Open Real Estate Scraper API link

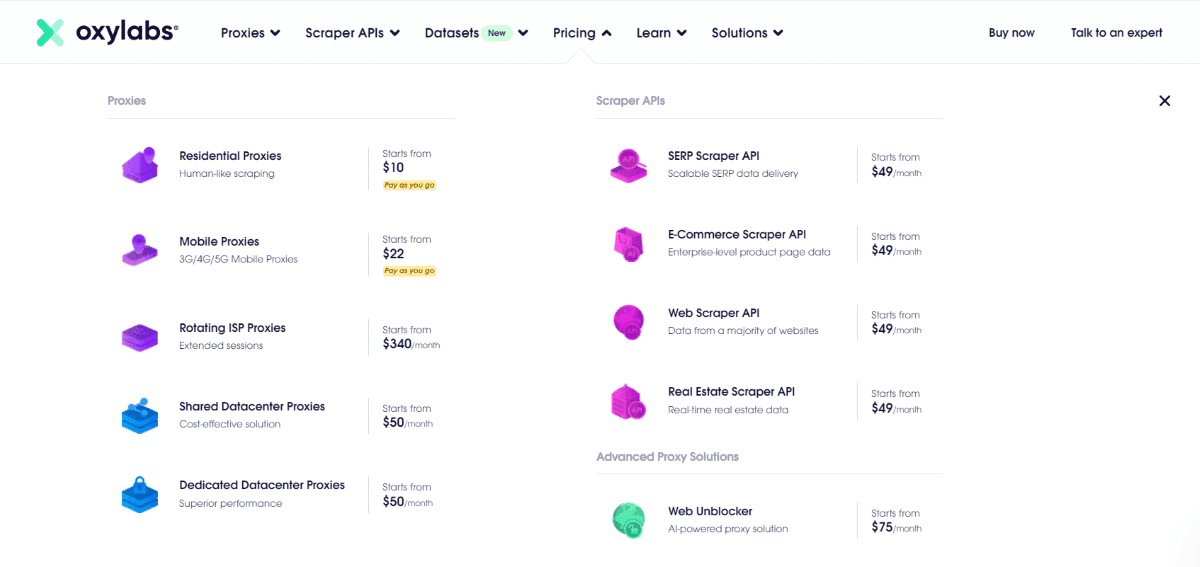[731, 392]
